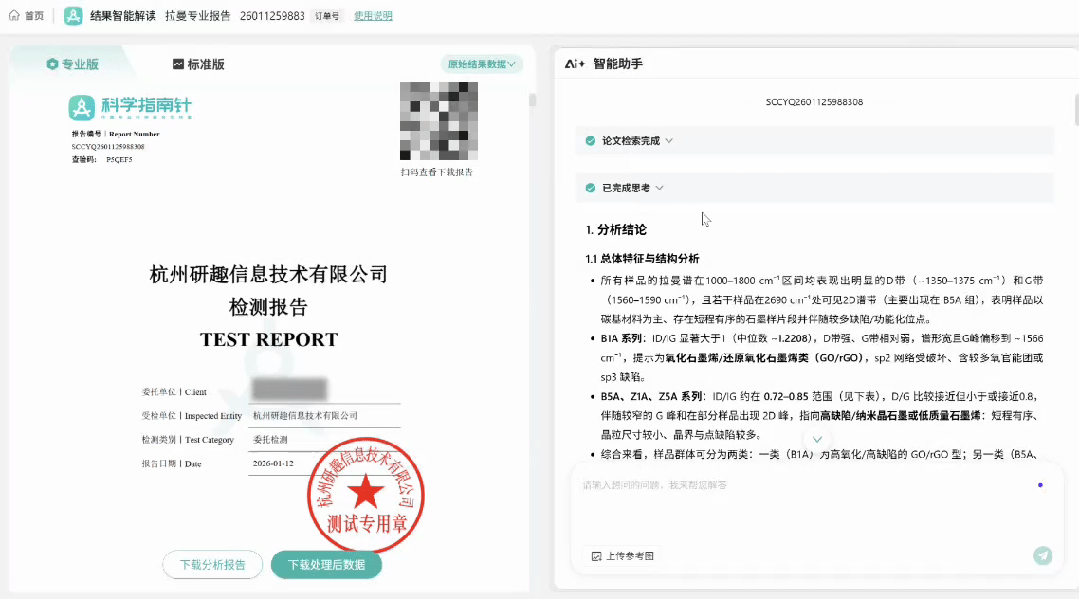
Task: Click the 下载分析报告 button
Action: point(212,565)
